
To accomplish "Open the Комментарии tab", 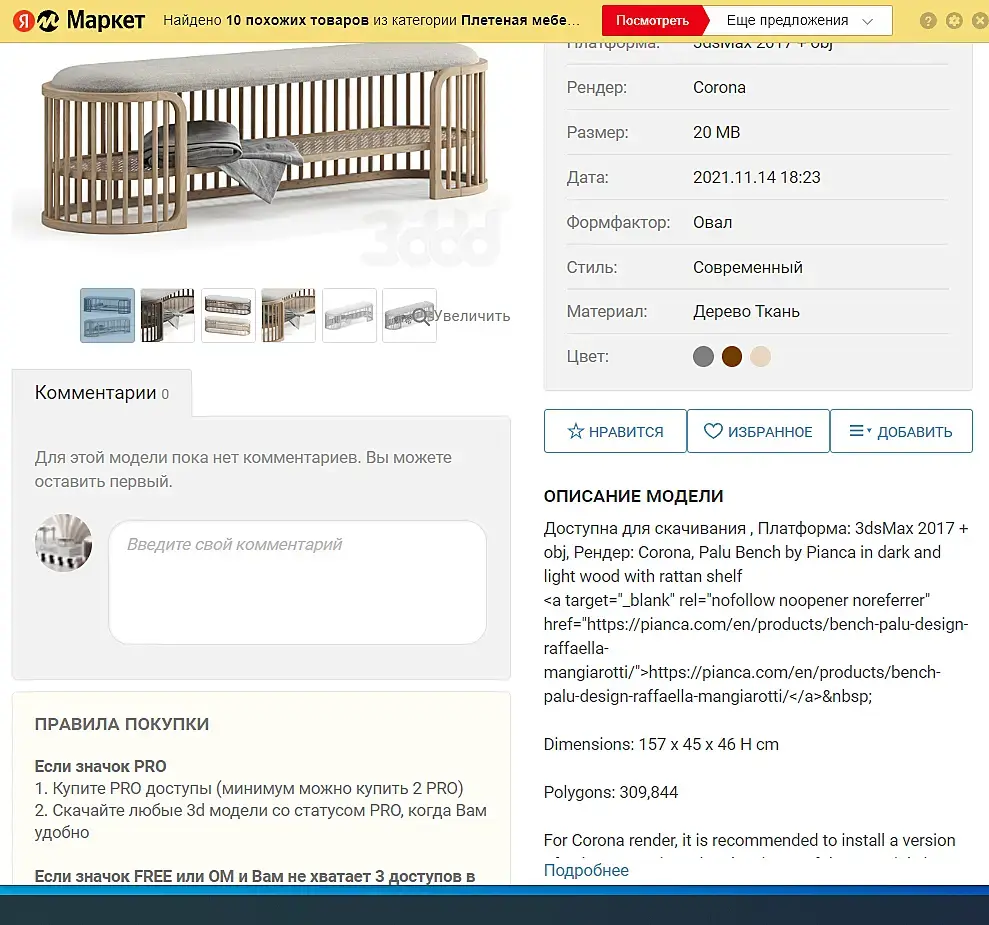I will click(102, 393).
